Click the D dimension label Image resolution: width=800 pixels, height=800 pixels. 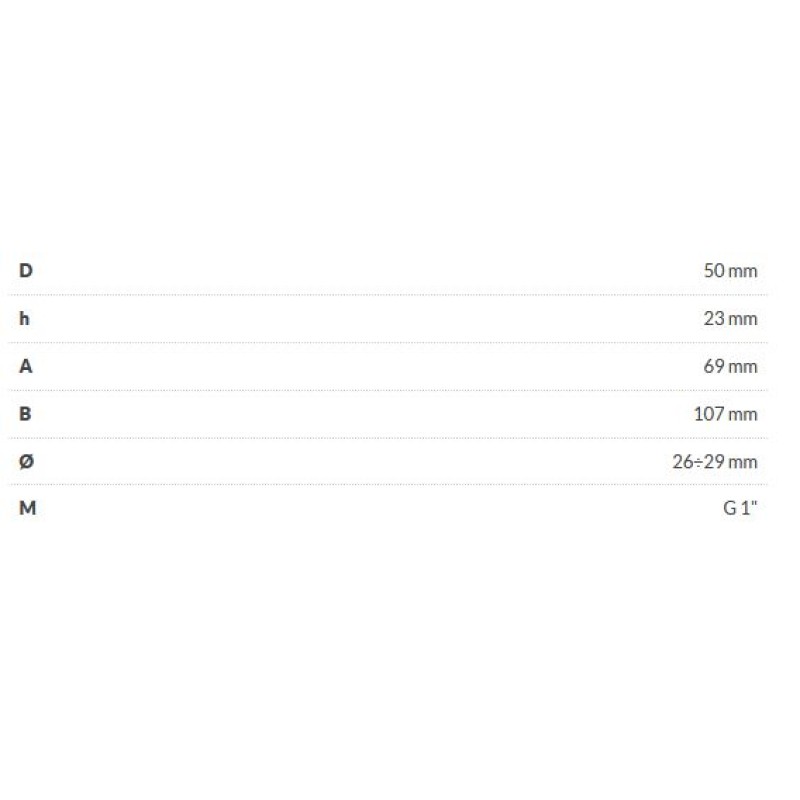[x=26, y=270]
